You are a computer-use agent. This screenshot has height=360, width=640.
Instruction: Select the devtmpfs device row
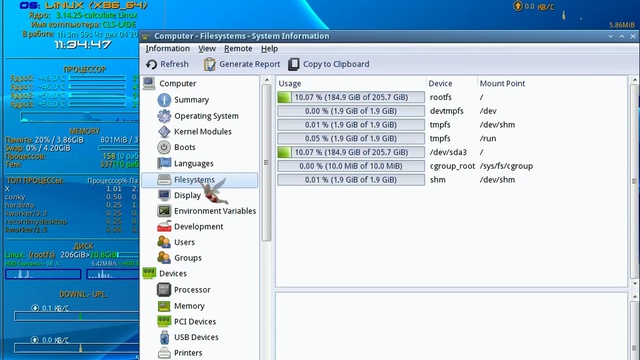(447, 111)
